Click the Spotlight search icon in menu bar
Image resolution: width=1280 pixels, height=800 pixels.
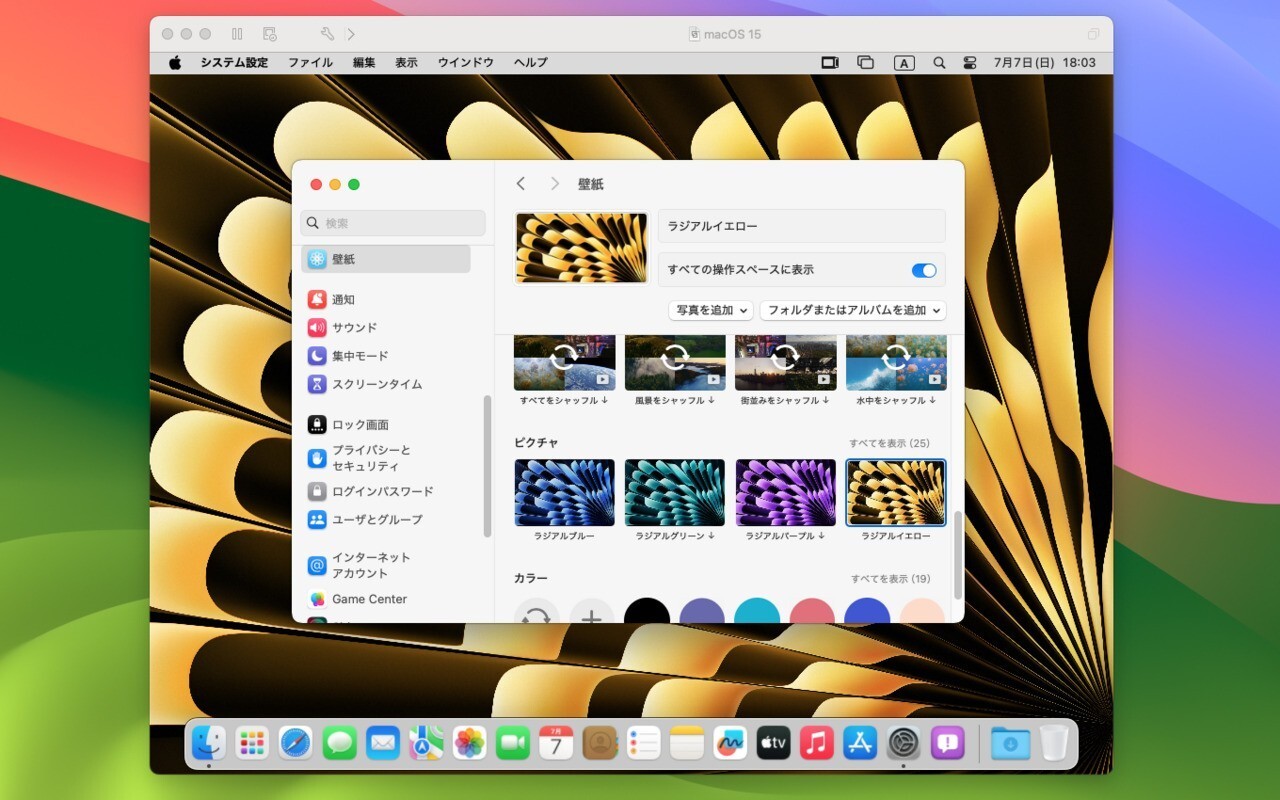(x=939, y=62)
